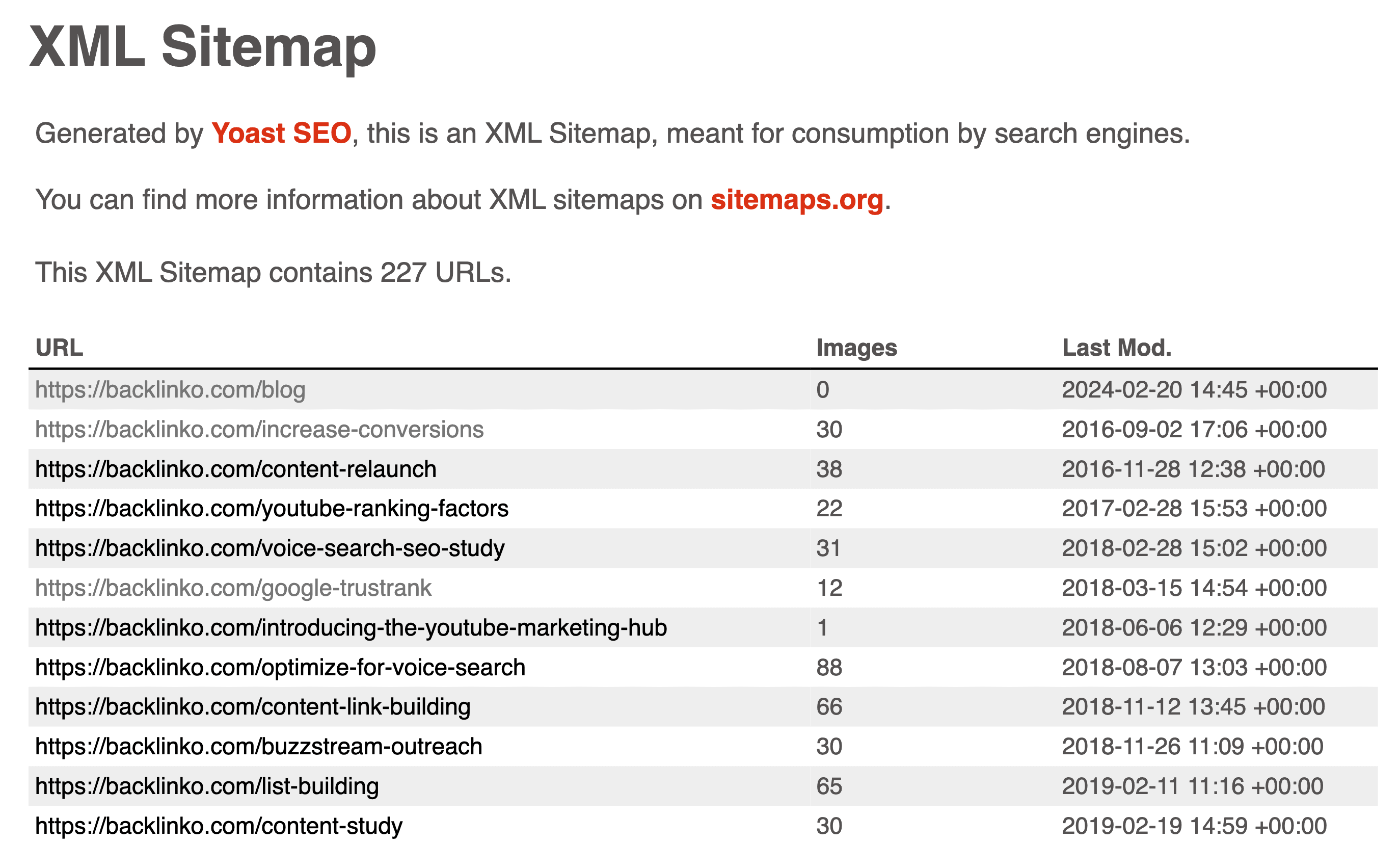Open the voice-search-seo-study URL
Viewport: 1400px width, 844px height.
coord(270,548)
